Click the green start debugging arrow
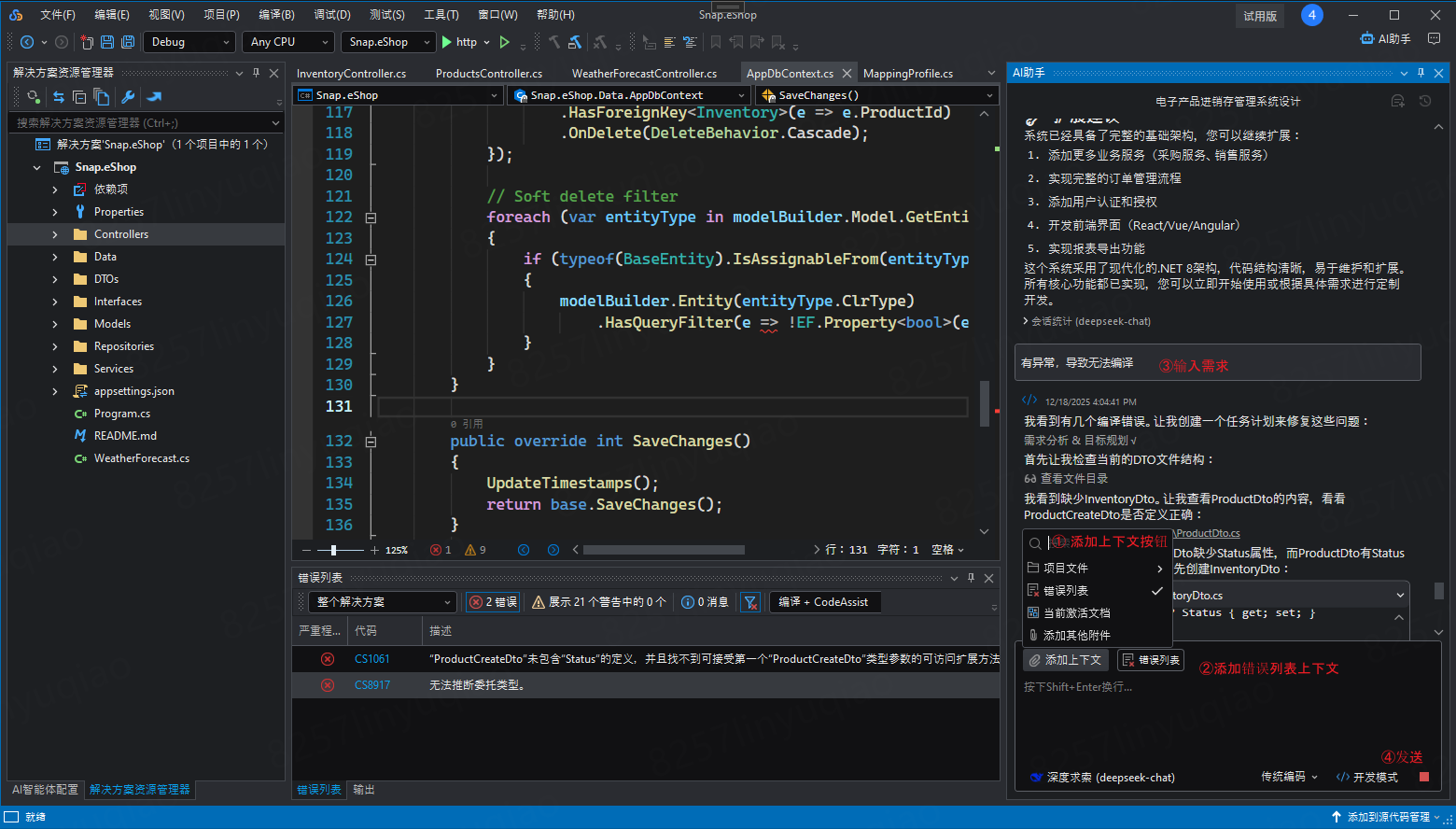1456x829 pixels. tap(447, 42)
